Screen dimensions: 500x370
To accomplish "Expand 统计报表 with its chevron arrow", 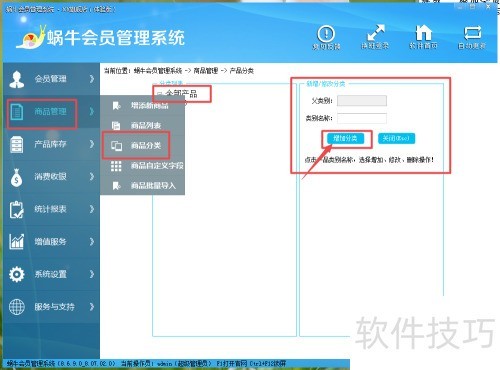I will tap(92, 209).
